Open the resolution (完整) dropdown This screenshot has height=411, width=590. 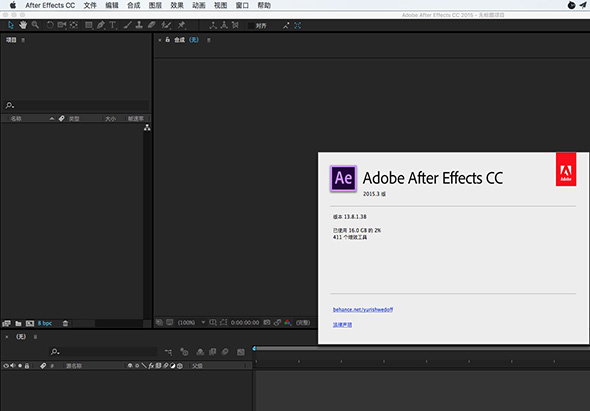(303, 323)
